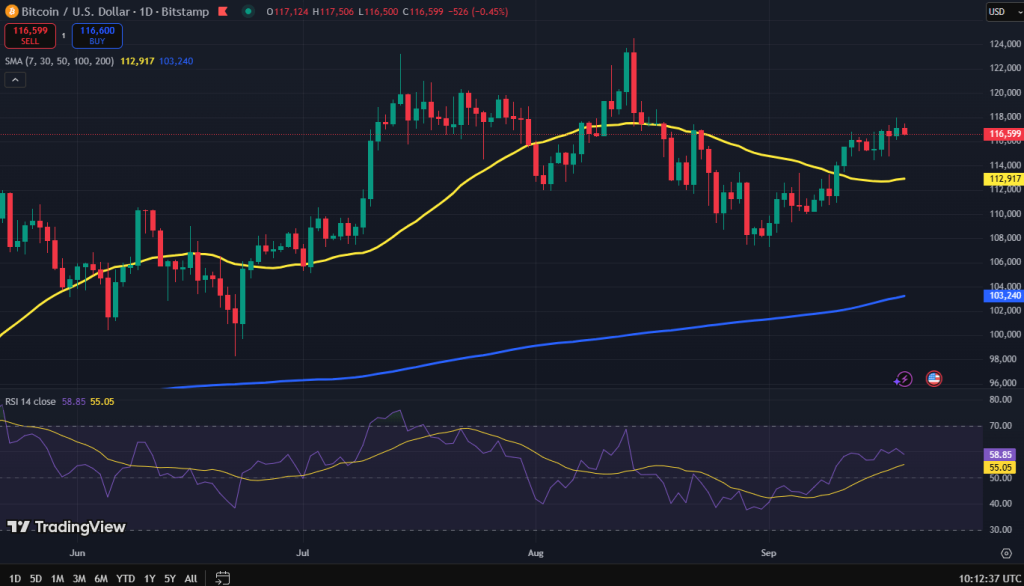
Task: Click the Jul label on time axis
Action: pyautogui.click(x=302, y=553)
